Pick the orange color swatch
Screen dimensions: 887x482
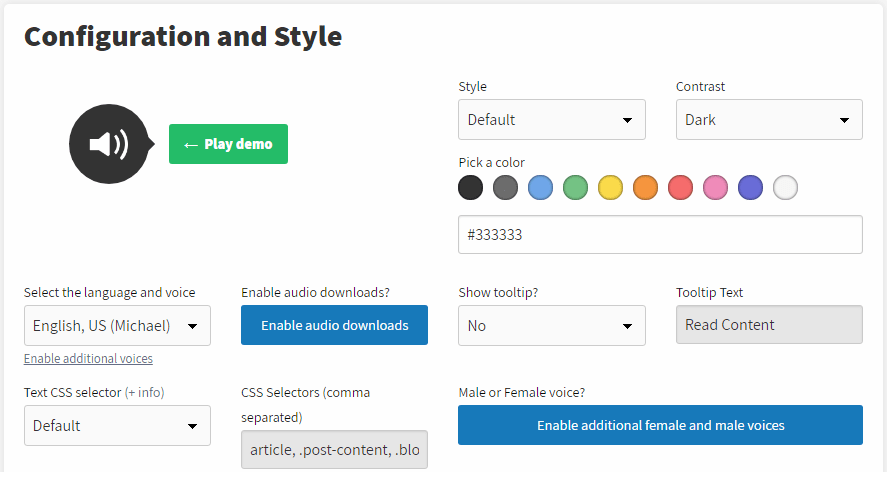tap(645, 188)
